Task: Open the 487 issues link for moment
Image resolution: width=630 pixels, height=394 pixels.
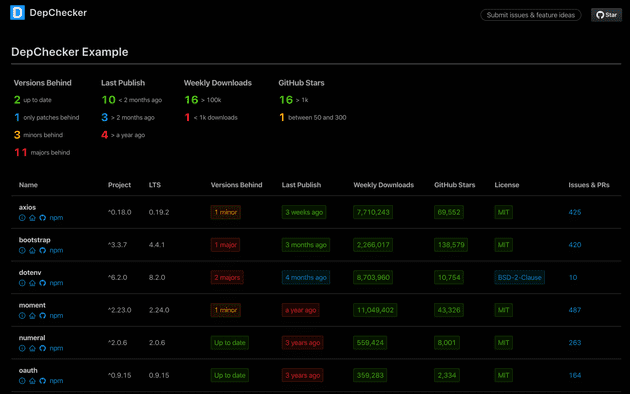Action: (575, 310)
